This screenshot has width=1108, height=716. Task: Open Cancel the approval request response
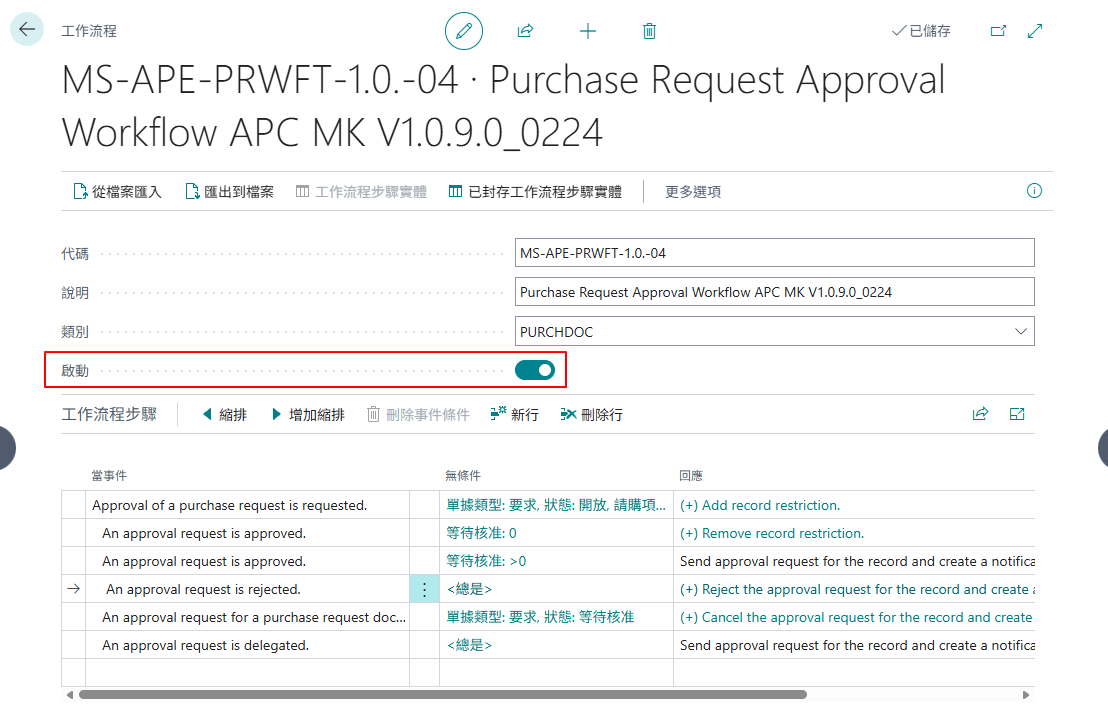pos(857,617)
